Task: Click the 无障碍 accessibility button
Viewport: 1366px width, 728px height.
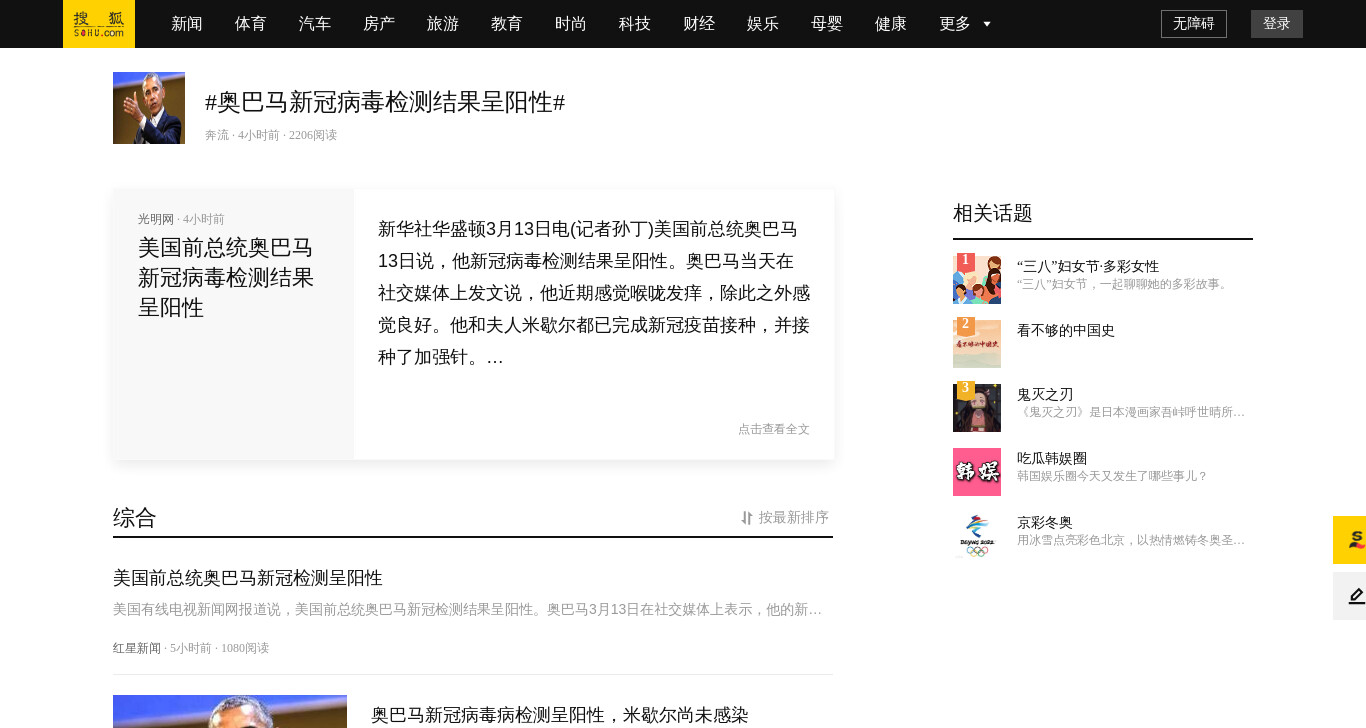Action: [1194, 24]
